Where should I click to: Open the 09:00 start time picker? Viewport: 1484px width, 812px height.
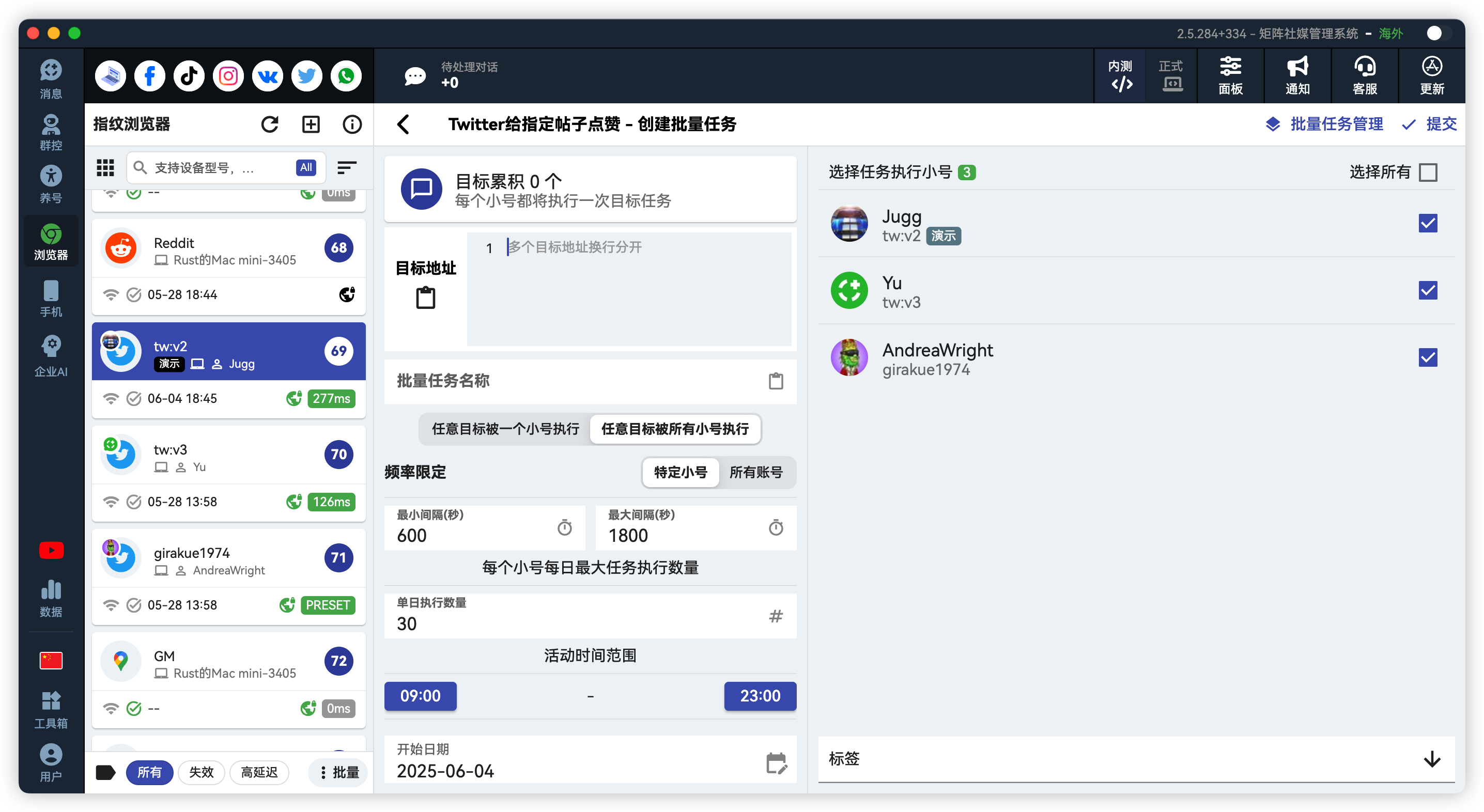pos(420,696)
